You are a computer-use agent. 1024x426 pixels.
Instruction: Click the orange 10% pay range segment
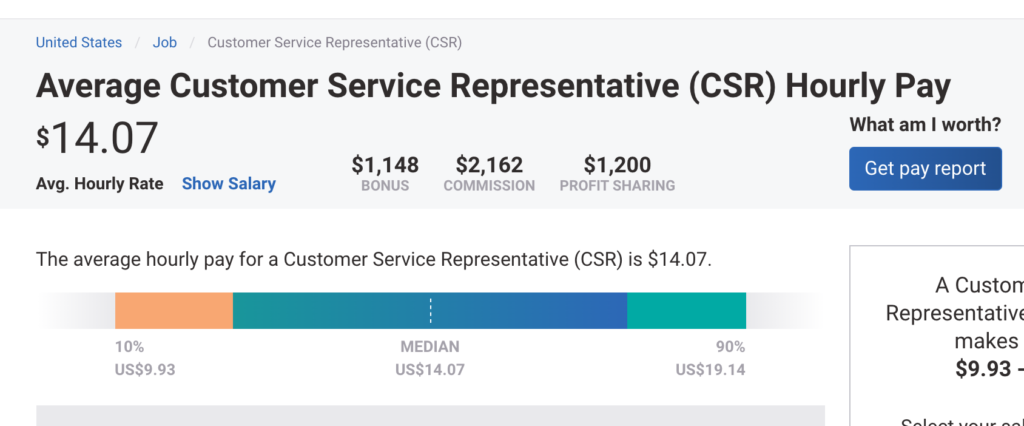174,311
